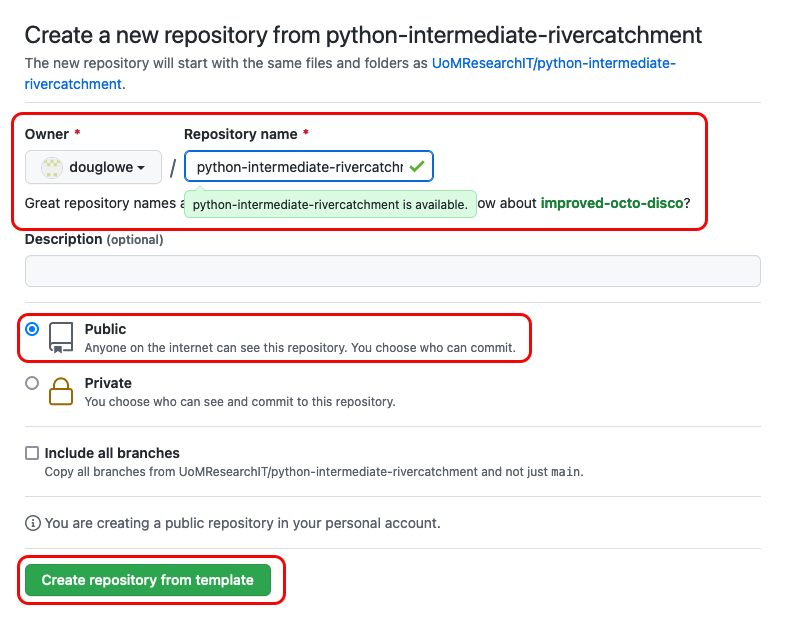
Task: Click 'Anyone on the internet can see' description
Action: click(300, 348)
